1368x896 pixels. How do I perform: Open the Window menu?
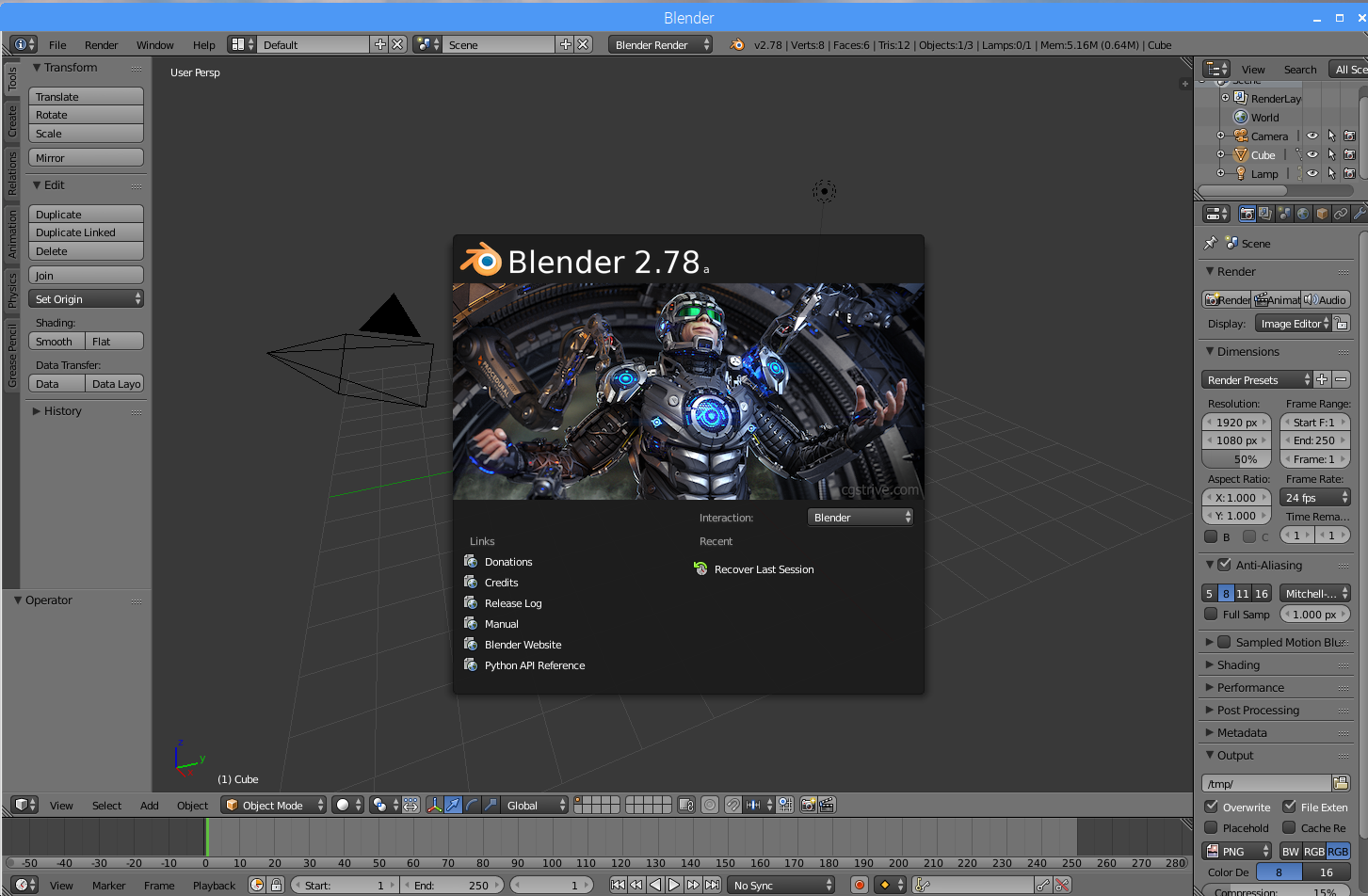point(154,44)
